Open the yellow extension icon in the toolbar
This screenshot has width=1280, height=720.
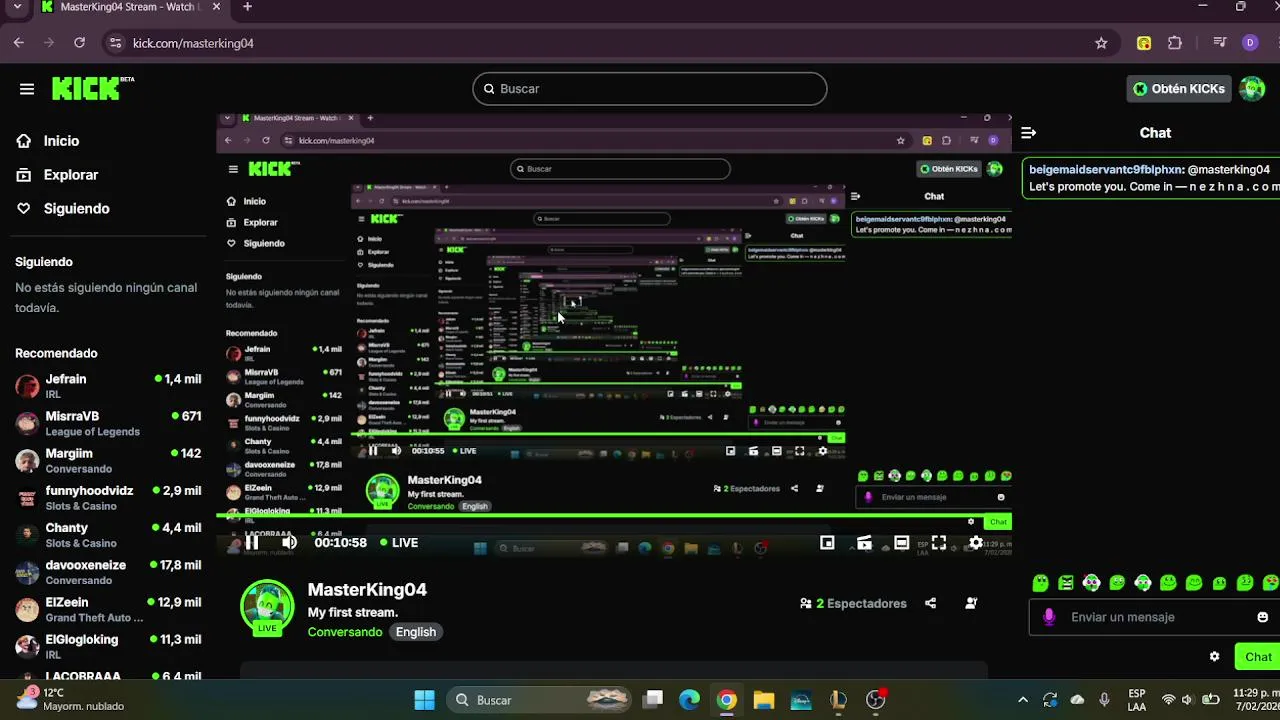[x=1144, y=43]
